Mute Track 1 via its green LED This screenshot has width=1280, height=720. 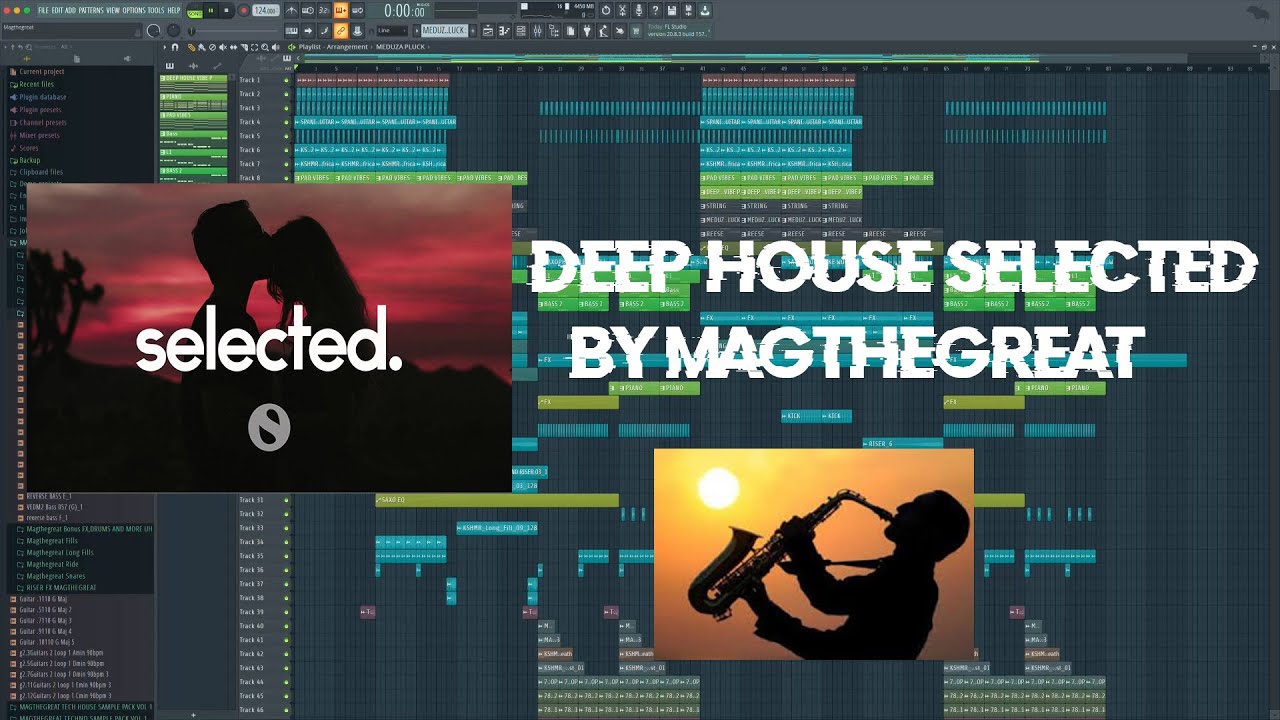coord(286,80)
